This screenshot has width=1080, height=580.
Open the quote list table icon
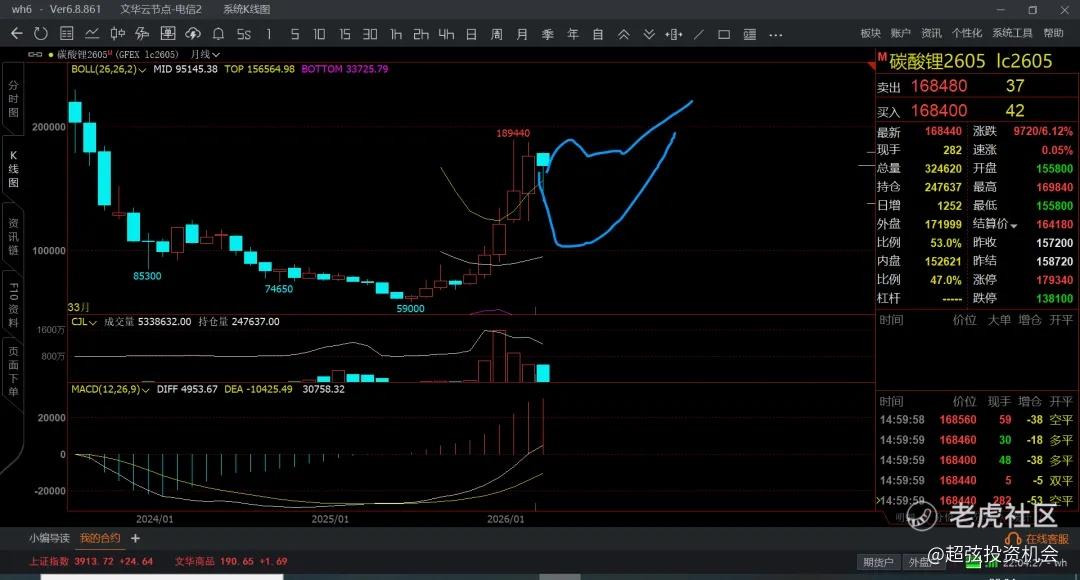pos(67,33)
